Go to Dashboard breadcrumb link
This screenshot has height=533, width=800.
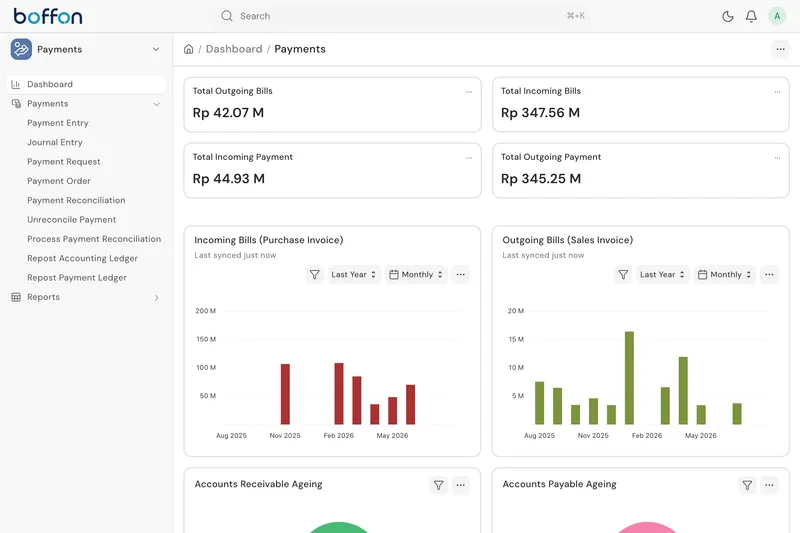(234, 49)
